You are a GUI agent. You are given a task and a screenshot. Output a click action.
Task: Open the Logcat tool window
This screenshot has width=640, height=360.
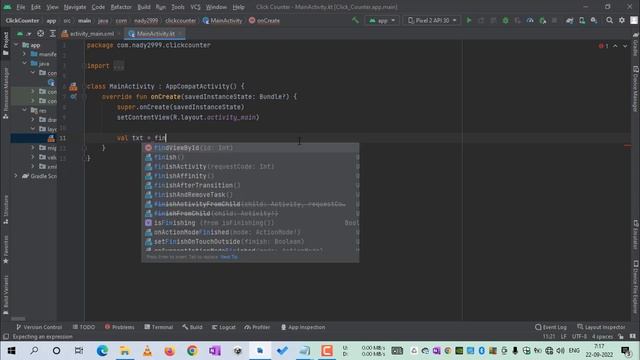tap(224, 327)
